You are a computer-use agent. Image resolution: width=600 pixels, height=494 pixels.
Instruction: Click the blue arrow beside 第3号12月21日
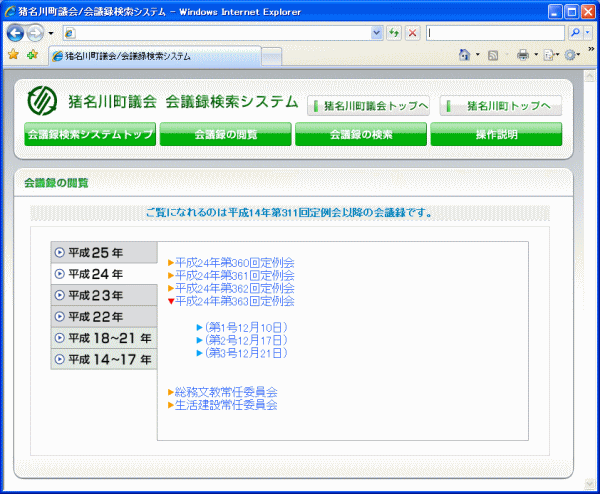pos(199,353)
